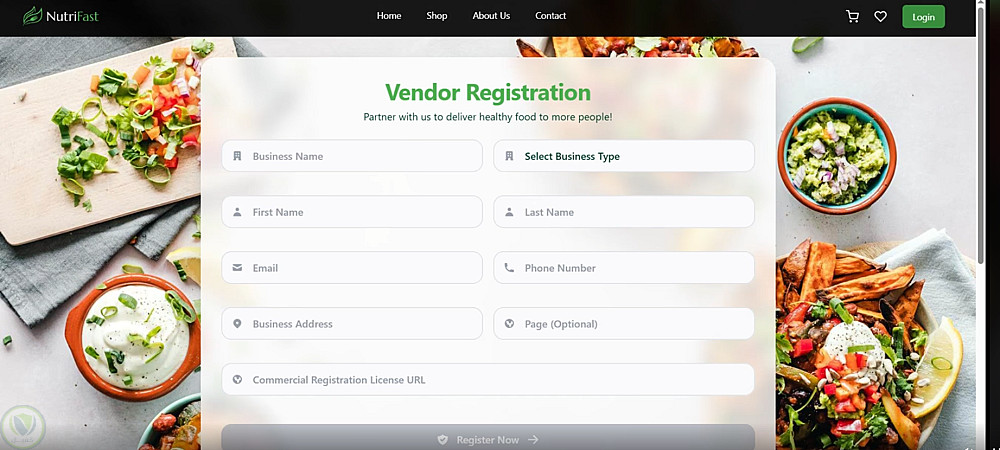The width and height of the screenshot is (1000, 450).
Task: Click the person icon in Last Name field
Action: 509,212
